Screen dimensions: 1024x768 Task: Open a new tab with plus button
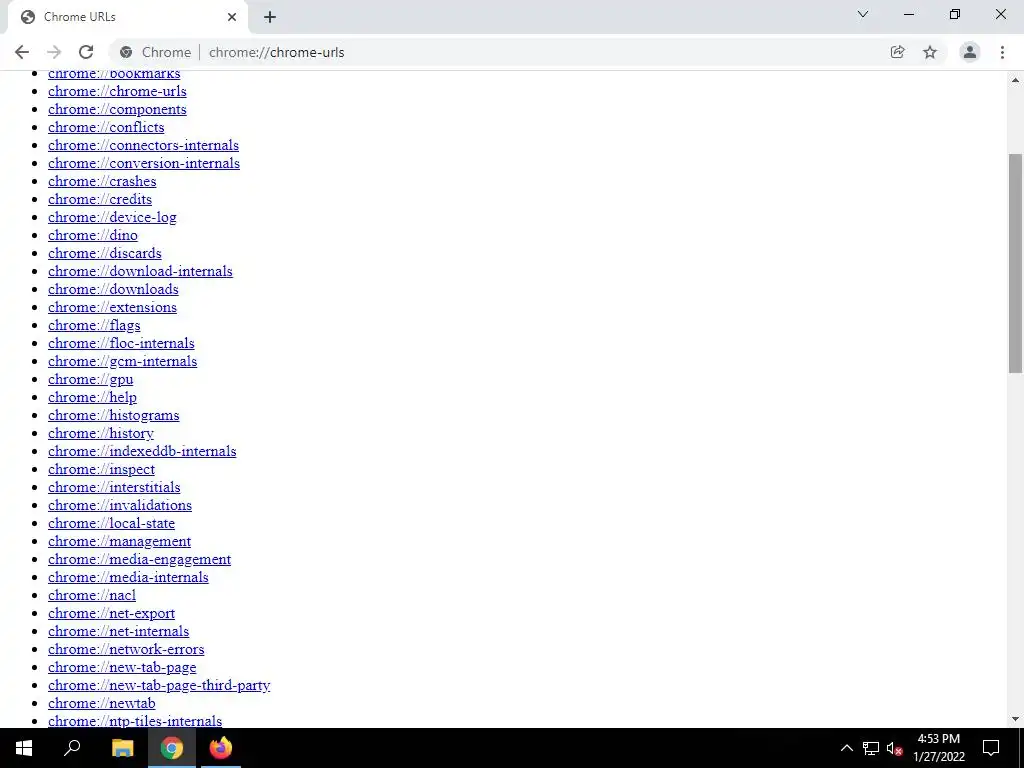[x=270, y=18]
